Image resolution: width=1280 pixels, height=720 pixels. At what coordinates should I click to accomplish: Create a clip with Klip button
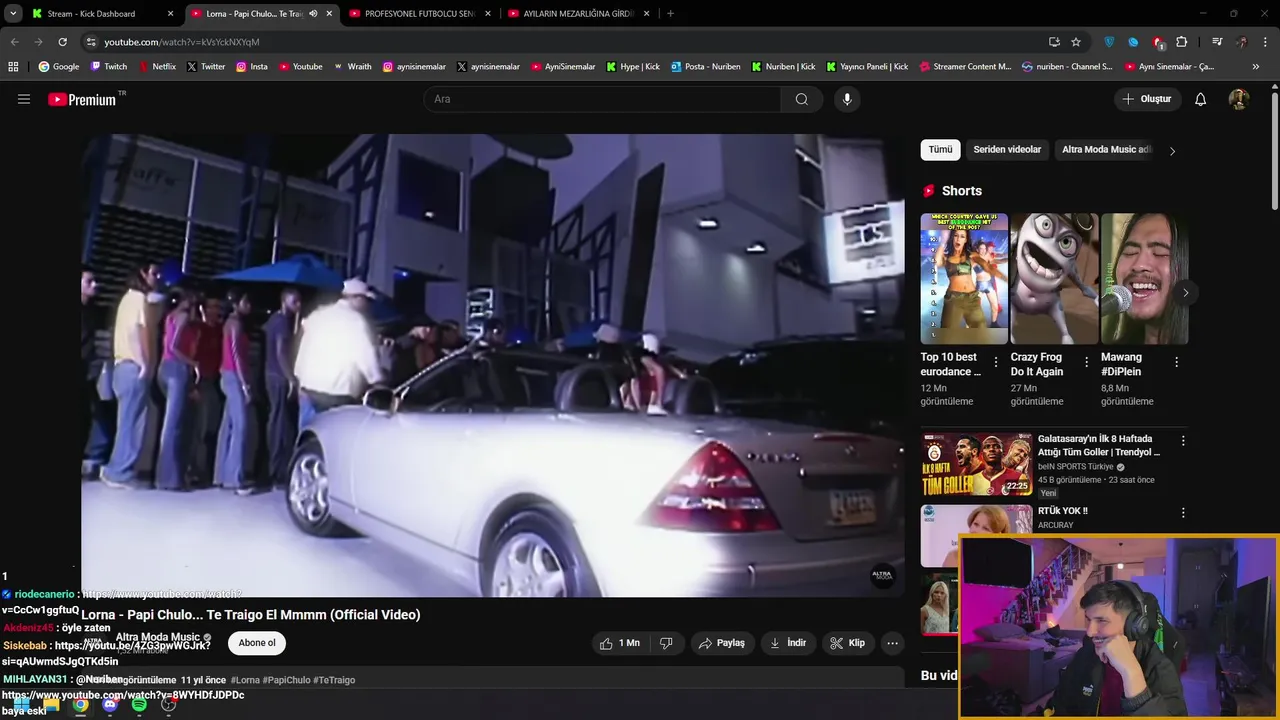[x=848, y=643]
